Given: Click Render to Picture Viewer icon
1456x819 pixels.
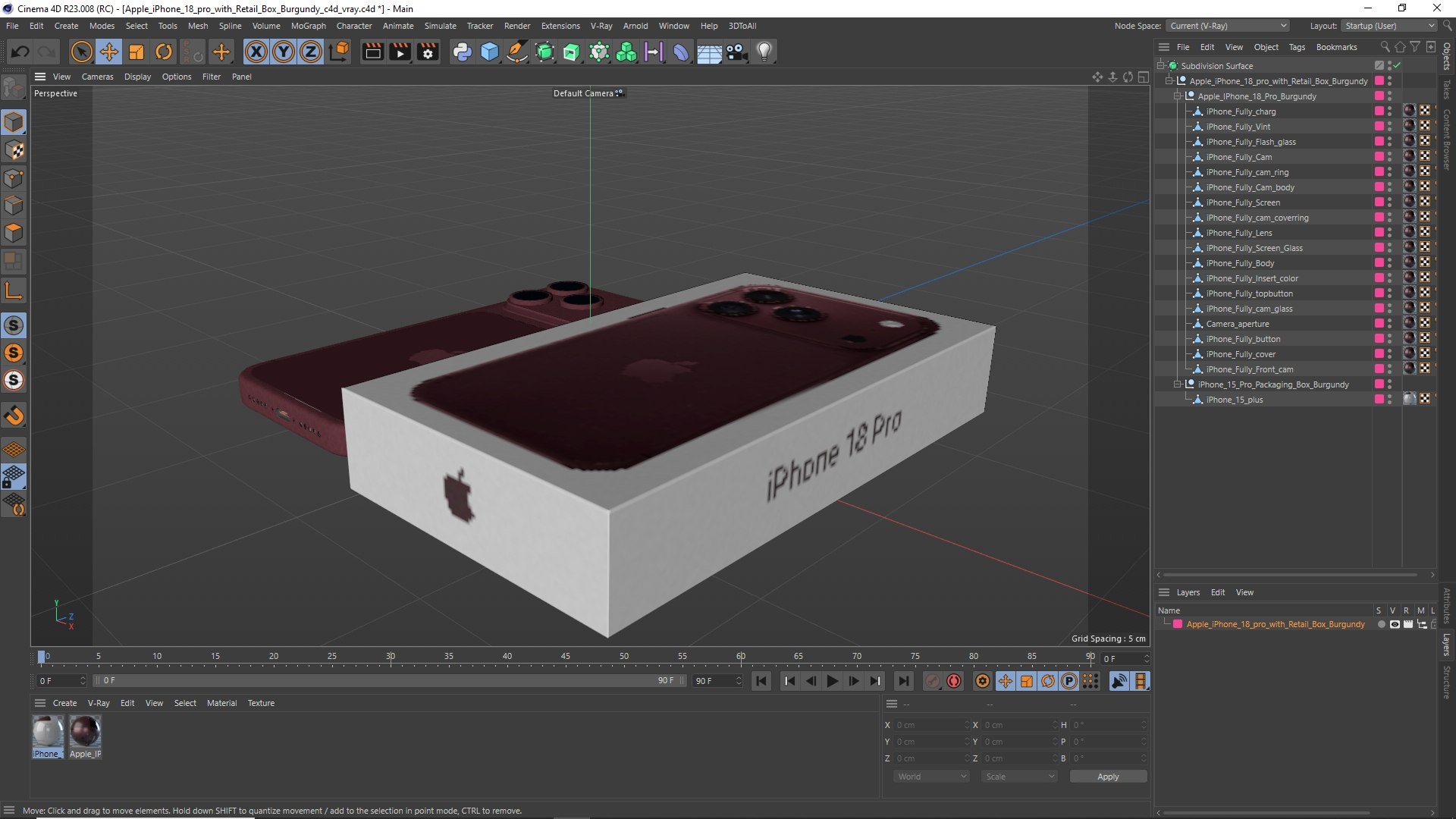Looking at the screenshot, I should tap(400, 52).
